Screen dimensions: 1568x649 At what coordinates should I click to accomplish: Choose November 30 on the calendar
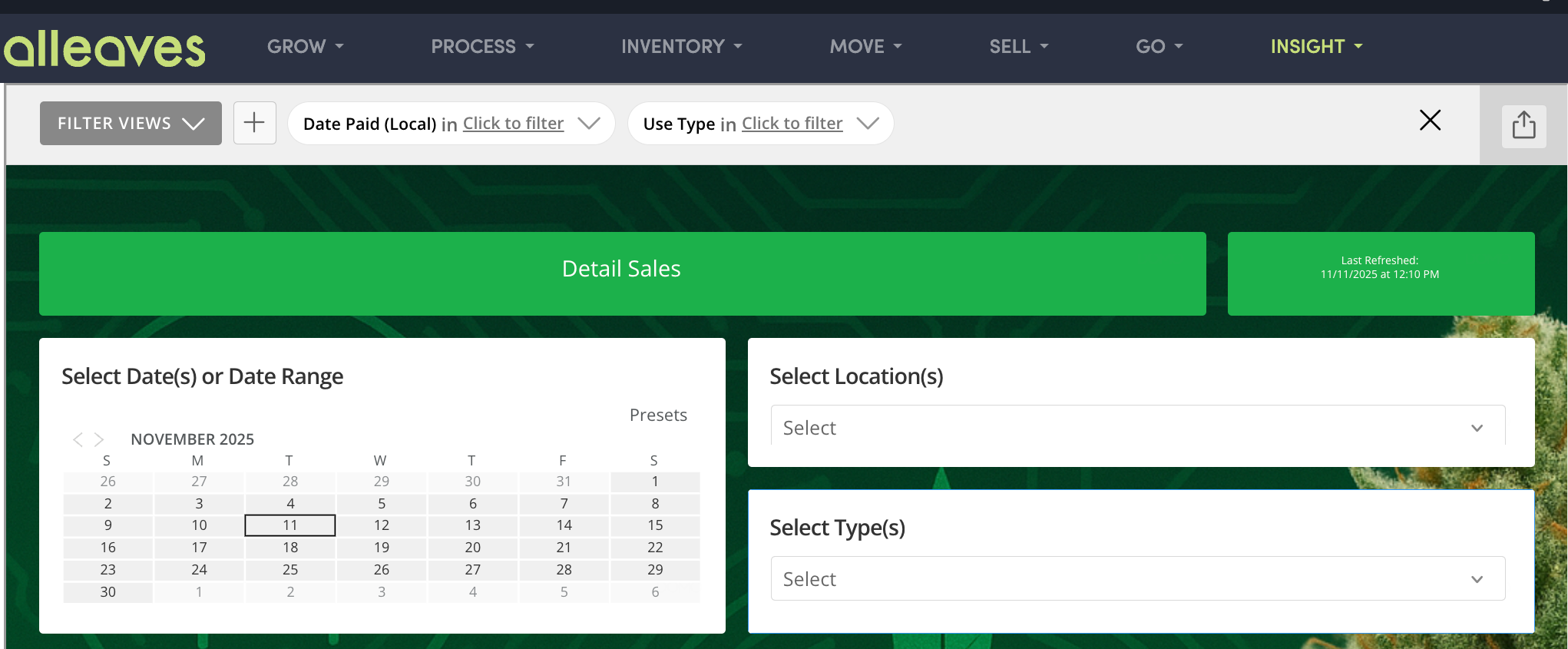108,592
